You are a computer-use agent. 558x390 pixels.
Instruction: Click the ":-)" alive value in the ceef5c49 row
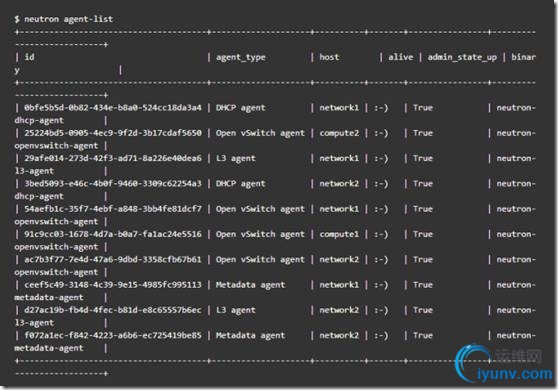click(381, 285)
